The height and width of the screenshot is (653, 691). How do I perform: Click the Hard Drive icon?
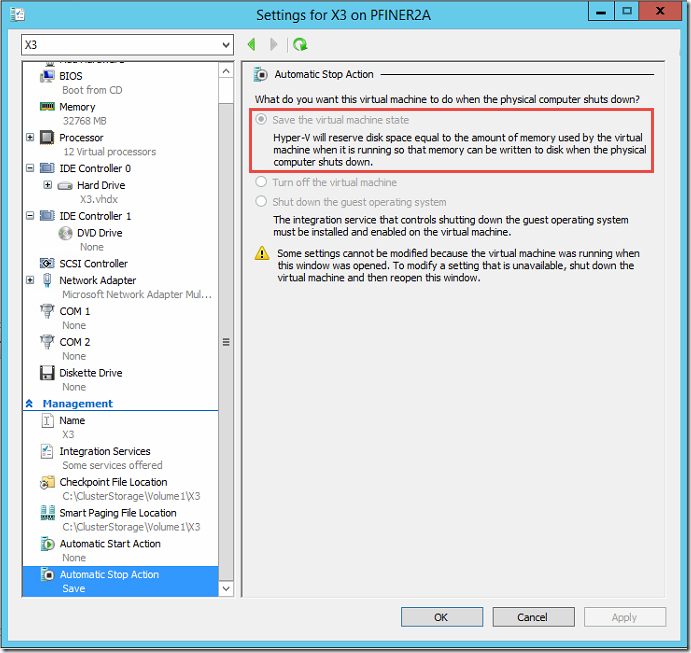(65, 186)
